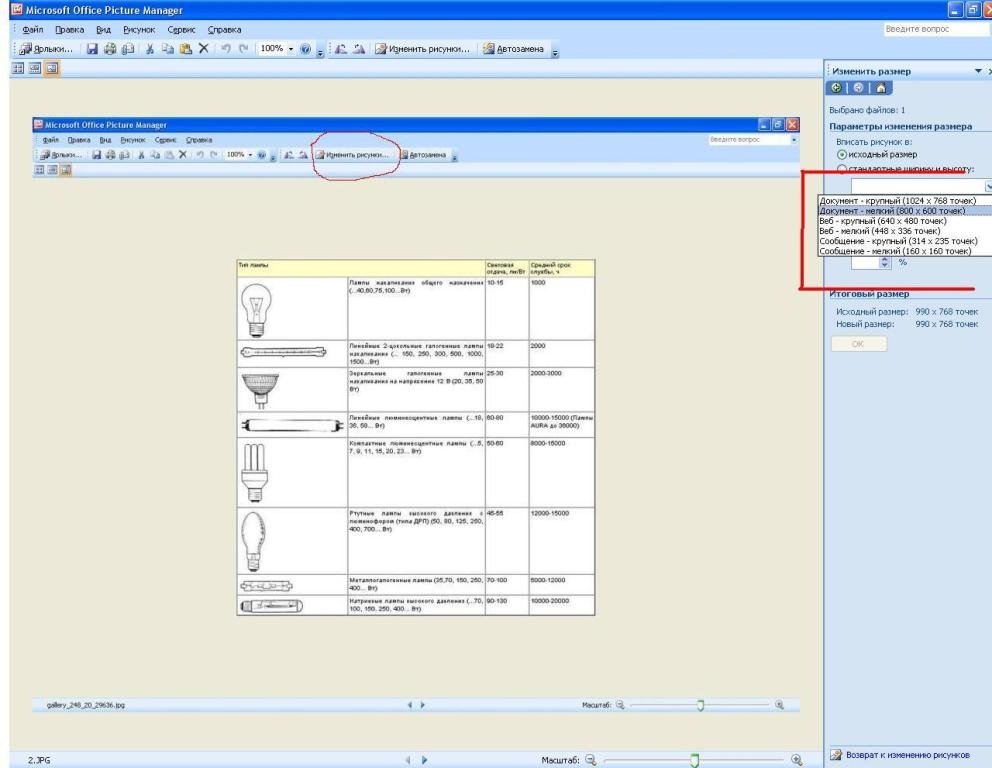This screenshot has height=768, width=992.
Task: Switch to thumbnail view
Action: click(18, 68)
